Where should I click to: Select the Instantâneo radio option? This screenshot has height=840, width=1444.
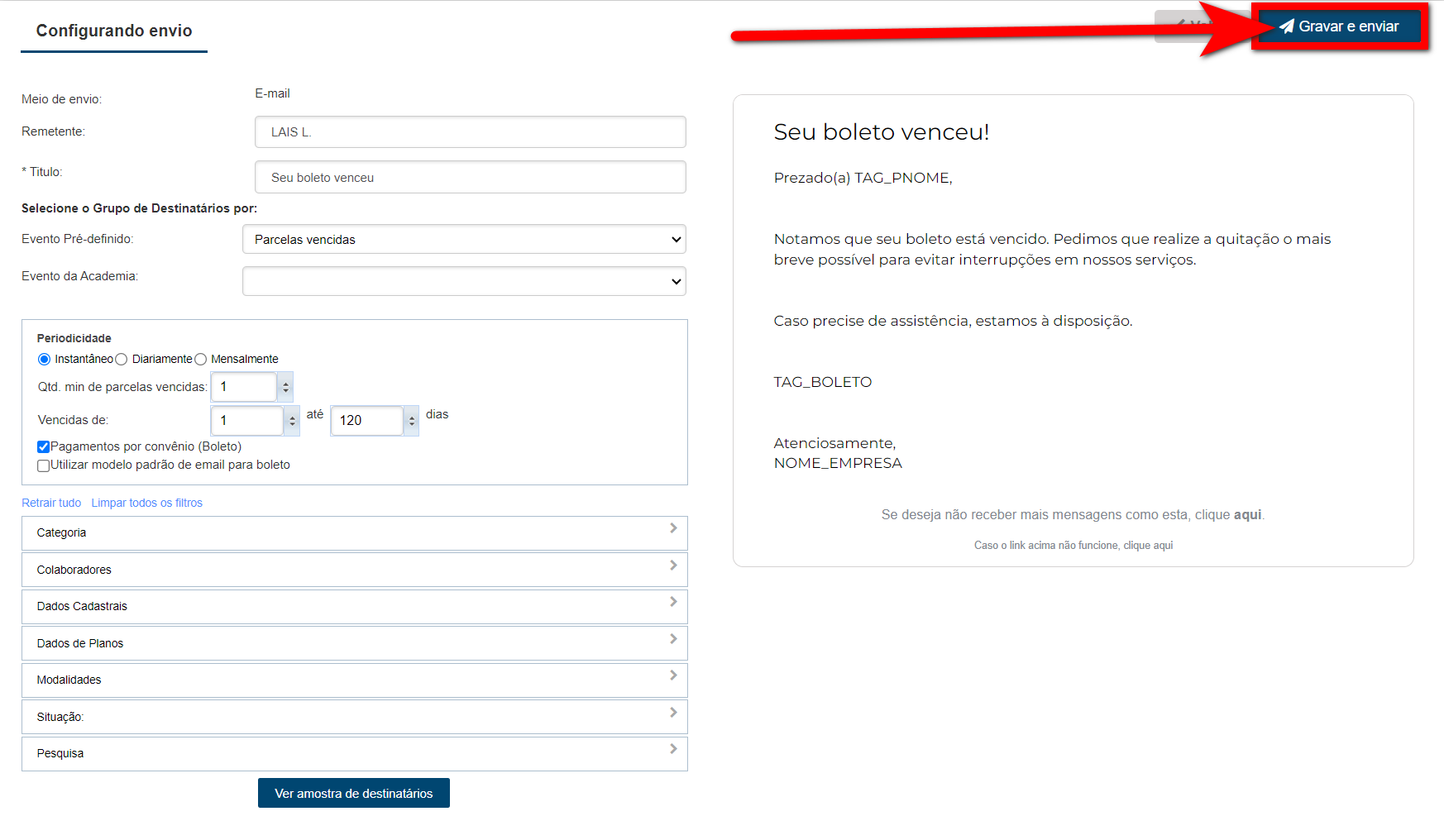(x=45, y=359)
